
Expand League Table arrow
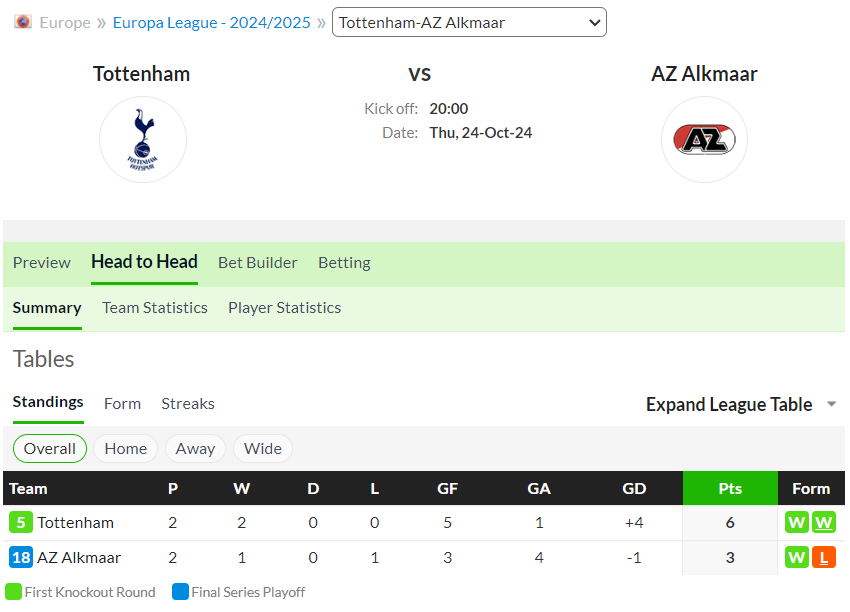(x=832, y=404)
